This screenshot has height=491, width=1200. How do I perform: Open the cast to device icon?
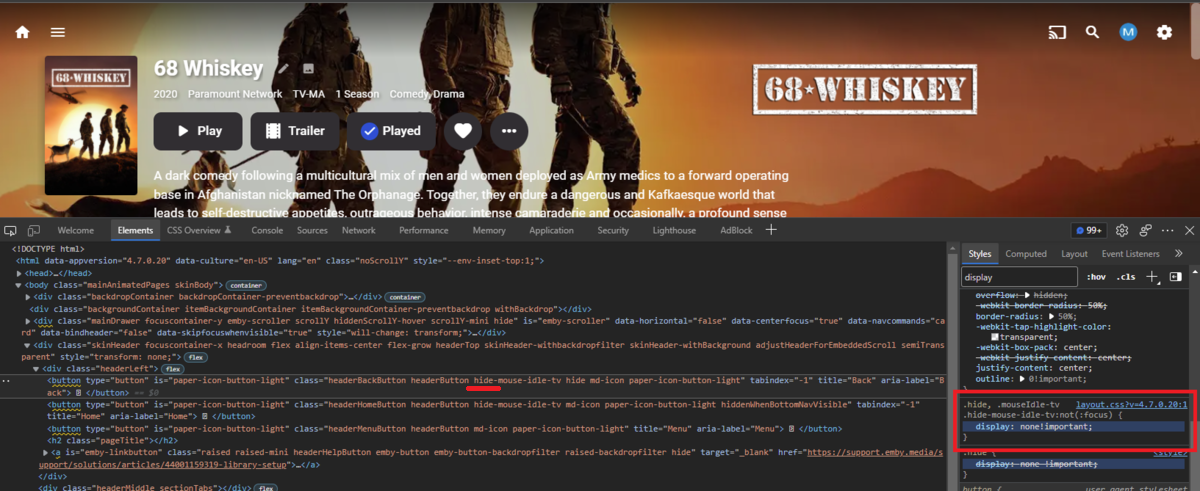(x=1057, y=32)
